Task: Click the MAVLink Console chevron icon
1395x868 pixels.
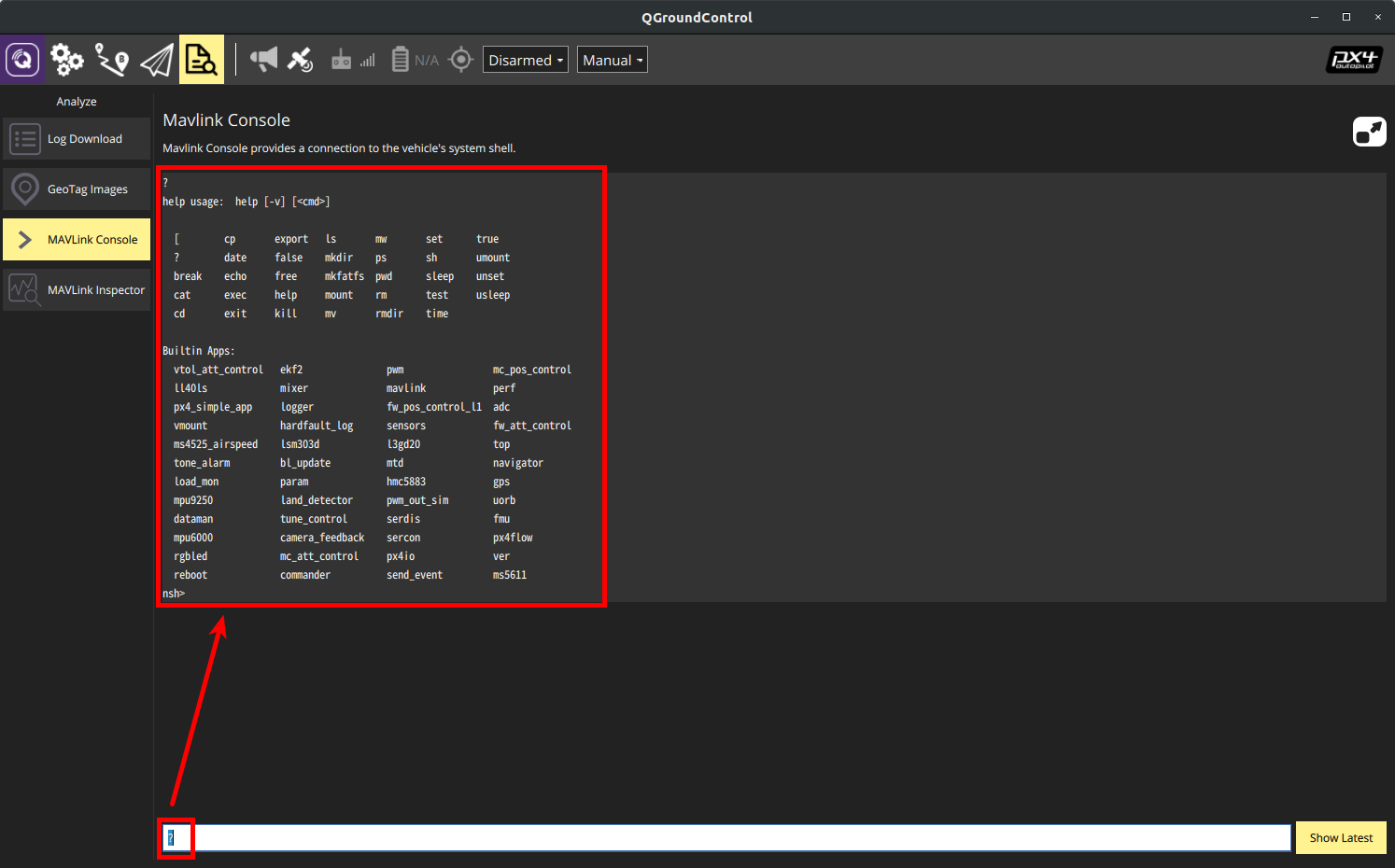Action: point(25,240)
